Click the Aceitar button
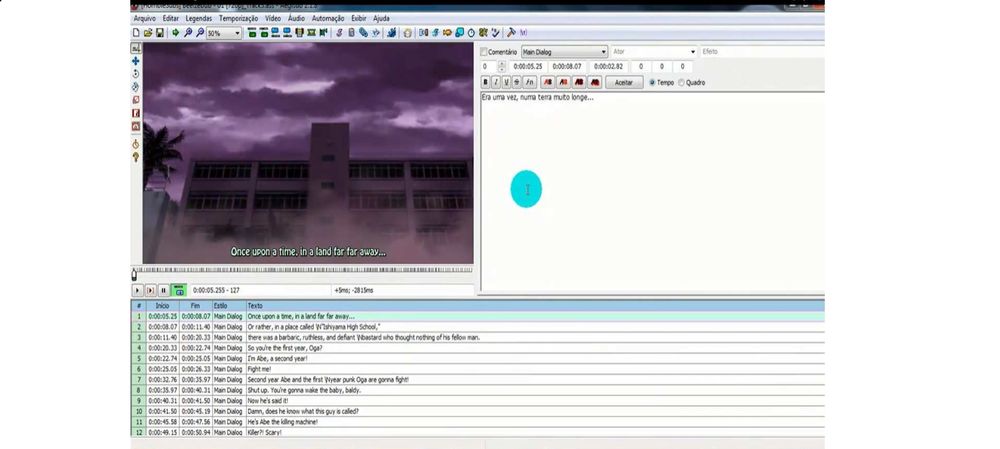This screenshot has width=1000, height=449. click(624, 82)
